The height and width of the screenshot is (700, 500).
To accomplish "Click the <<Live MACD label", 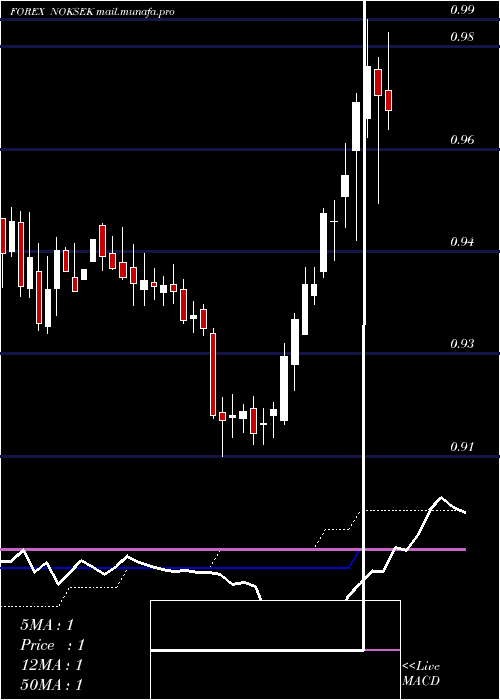I will 421,673.
